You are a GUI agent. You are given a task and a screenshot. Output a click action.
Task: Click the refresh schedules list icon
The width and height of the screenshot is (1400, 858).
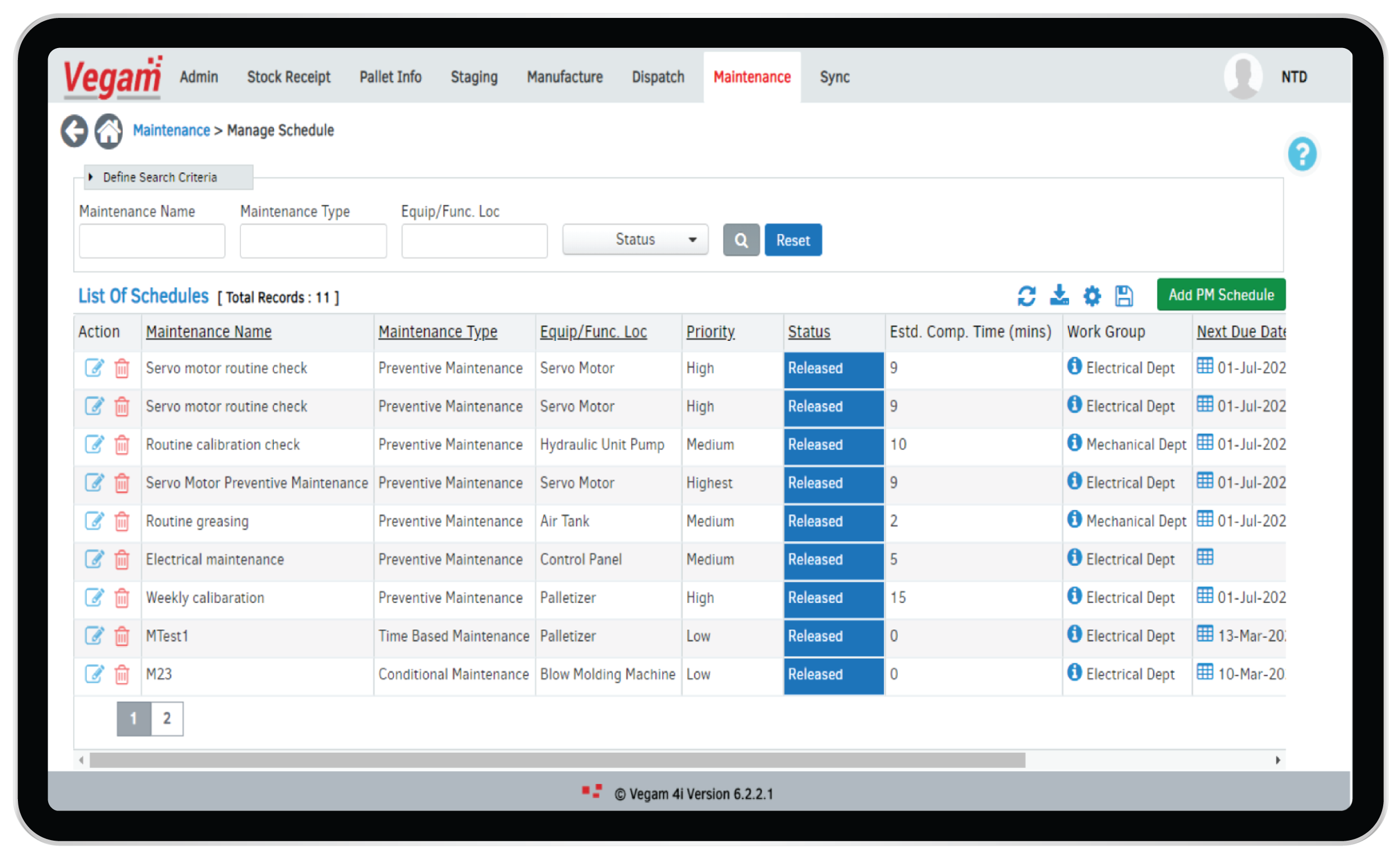(x=1026, y=296)
